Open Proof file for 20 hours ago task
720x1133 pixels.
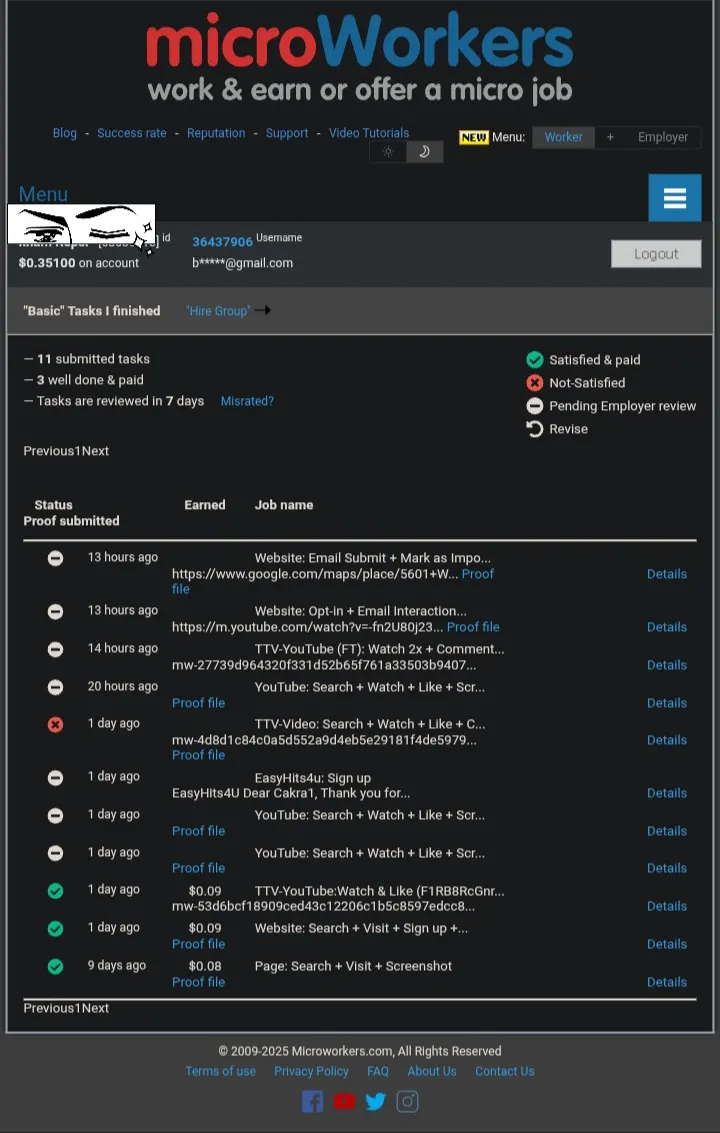tap(198, 702)
